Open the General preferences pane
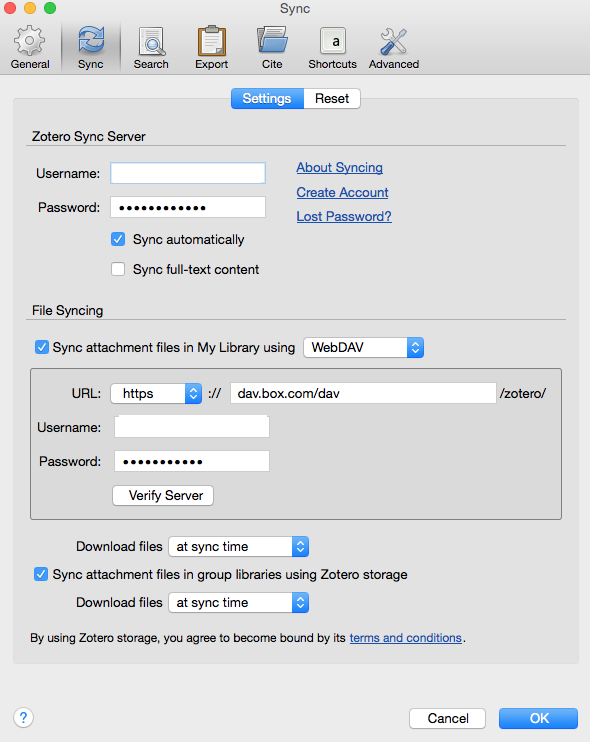The height and width of the screenshot is (742, 590). point(30,48)
